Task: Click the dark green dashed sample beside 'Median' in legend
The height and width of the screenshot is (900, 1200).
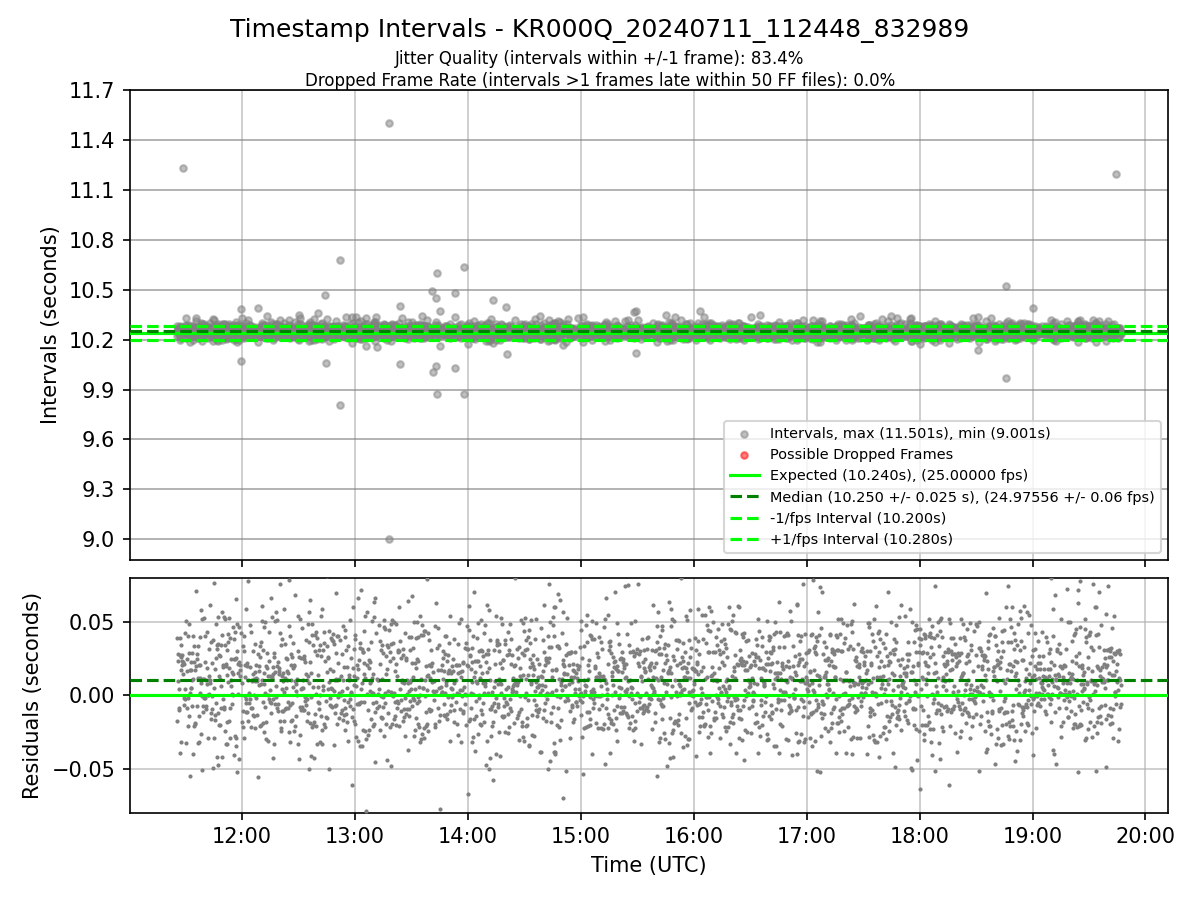Action: click(744, 497)
